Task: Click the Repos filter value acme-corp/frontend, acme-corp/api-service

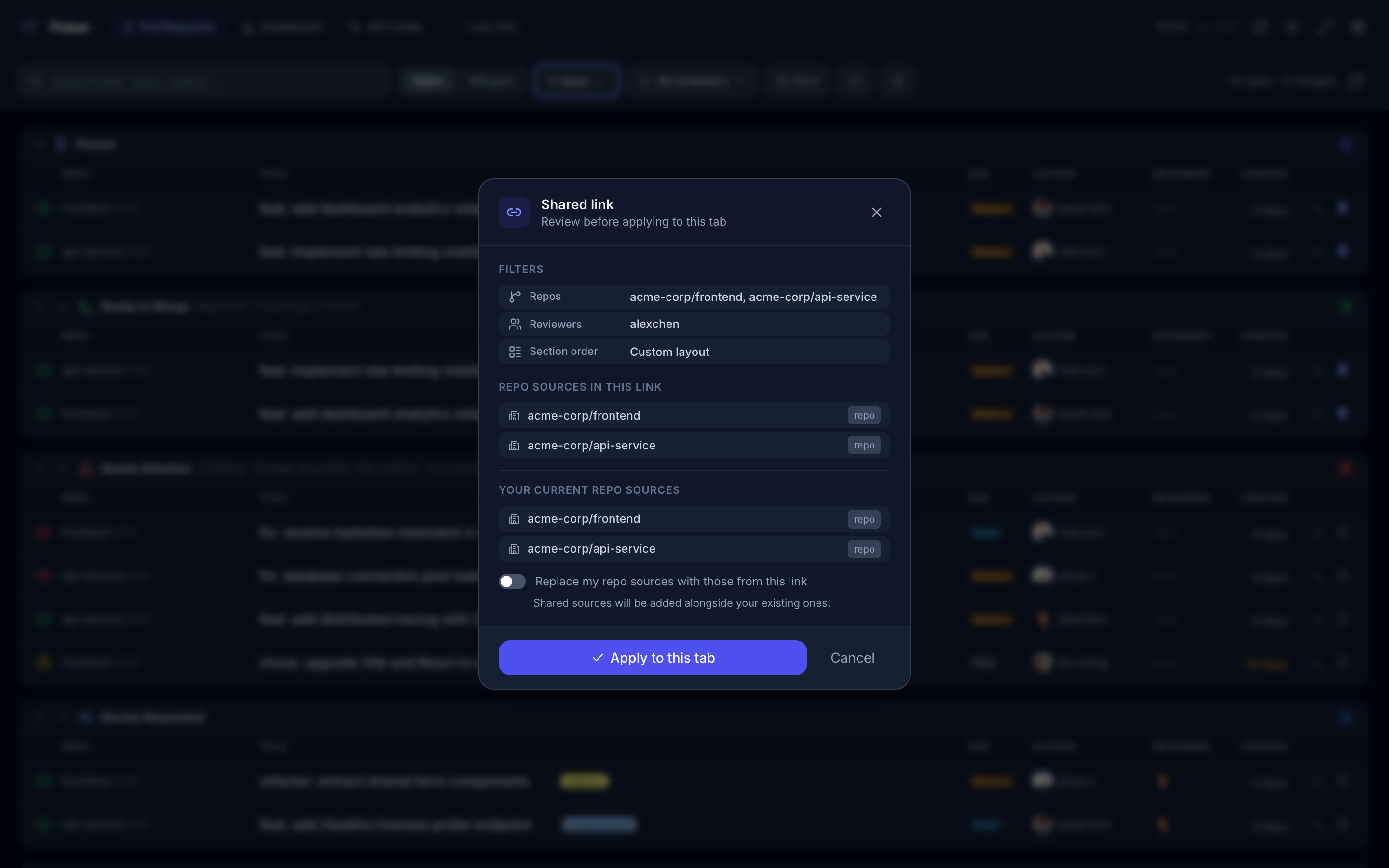Action: point(753,297)
